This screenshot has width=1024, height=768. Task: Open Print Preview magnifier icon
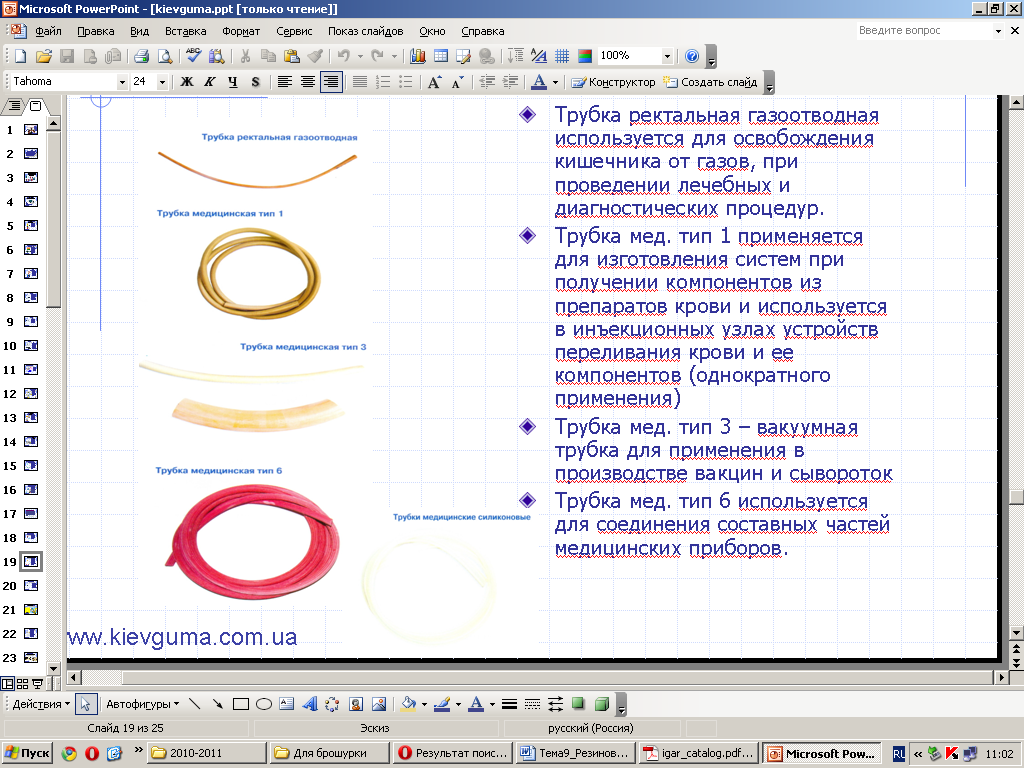165,56
